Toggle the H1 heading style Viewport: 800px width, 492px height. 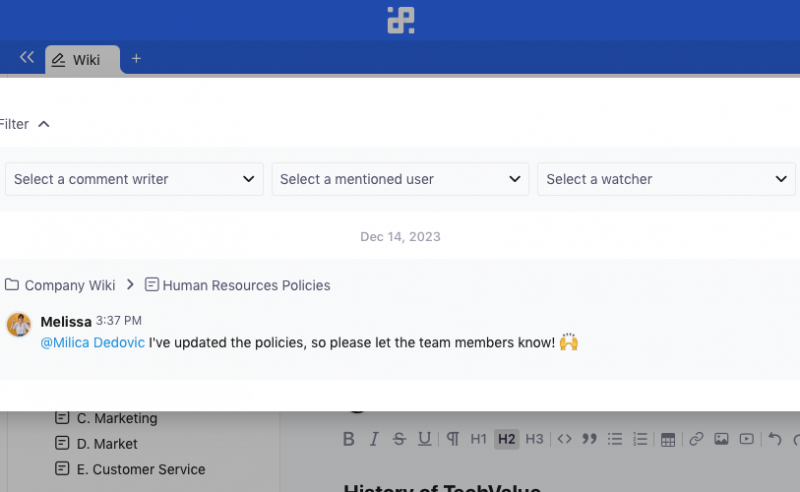(x=479, y=439)
